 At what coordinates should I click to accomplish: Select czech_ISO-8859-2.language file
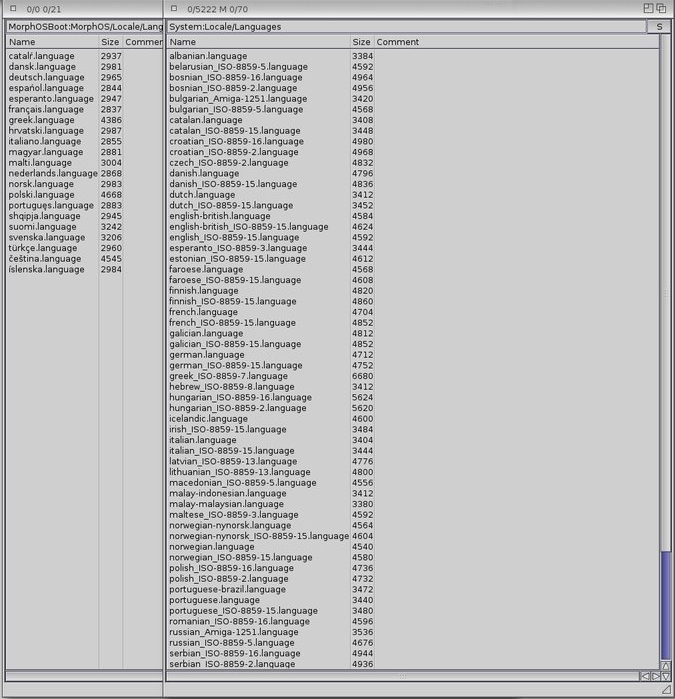pyautogui.click(x=229, y=163)
